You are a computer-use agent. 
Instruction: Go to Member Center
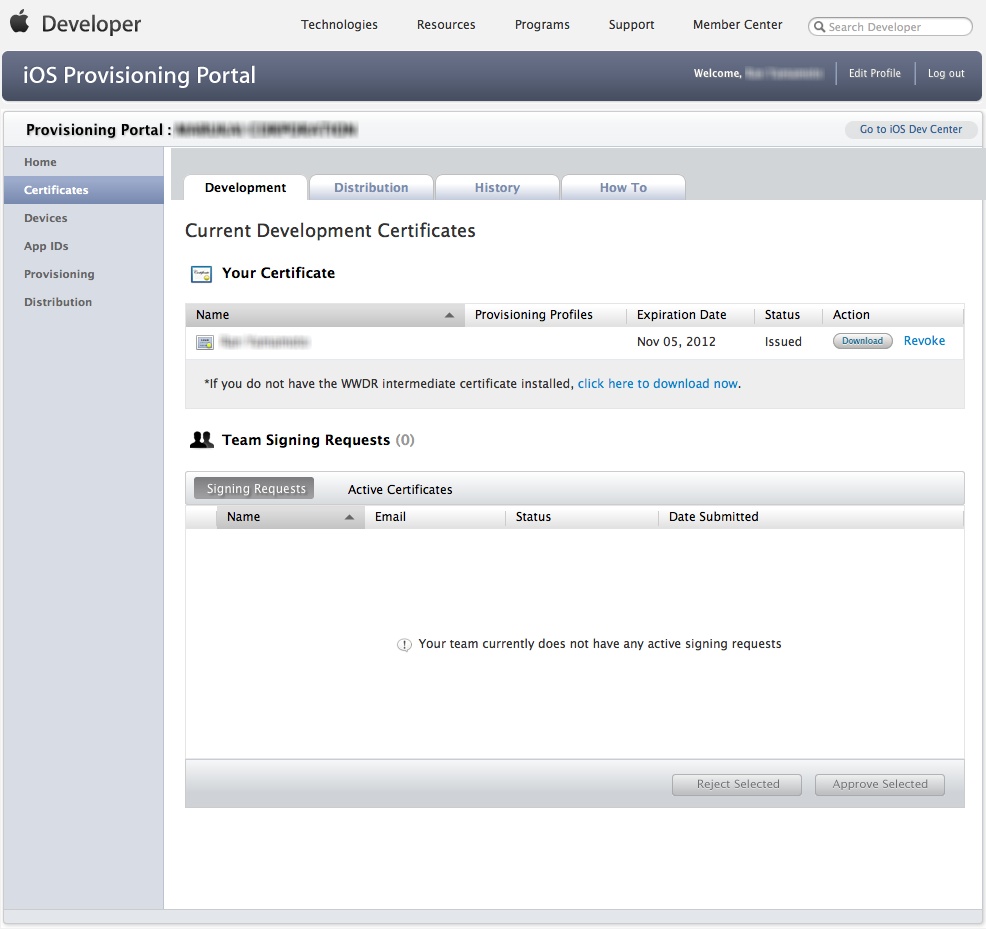coord(738,25)
